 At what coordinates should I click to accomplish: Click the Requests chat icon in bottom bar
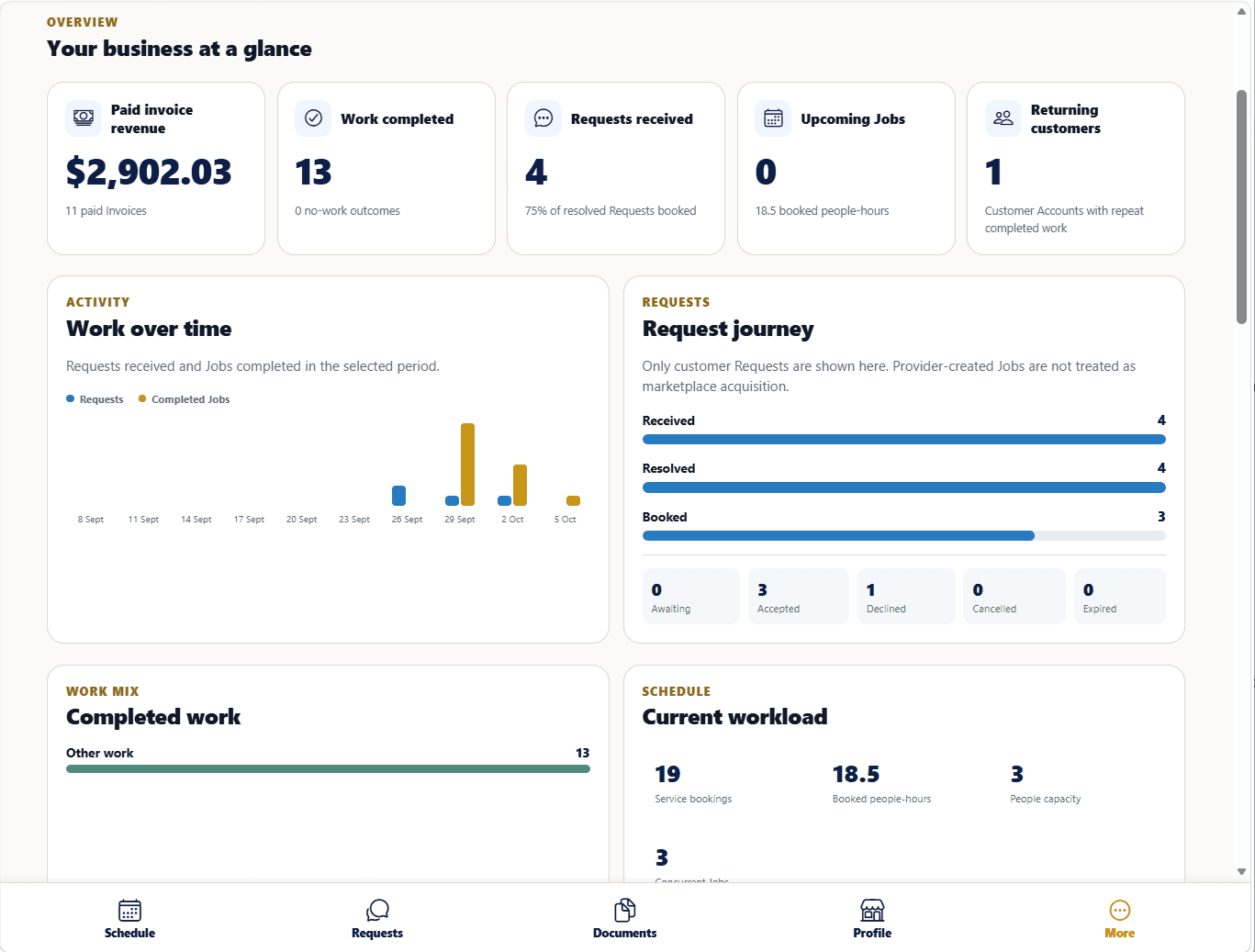[377, 910]
